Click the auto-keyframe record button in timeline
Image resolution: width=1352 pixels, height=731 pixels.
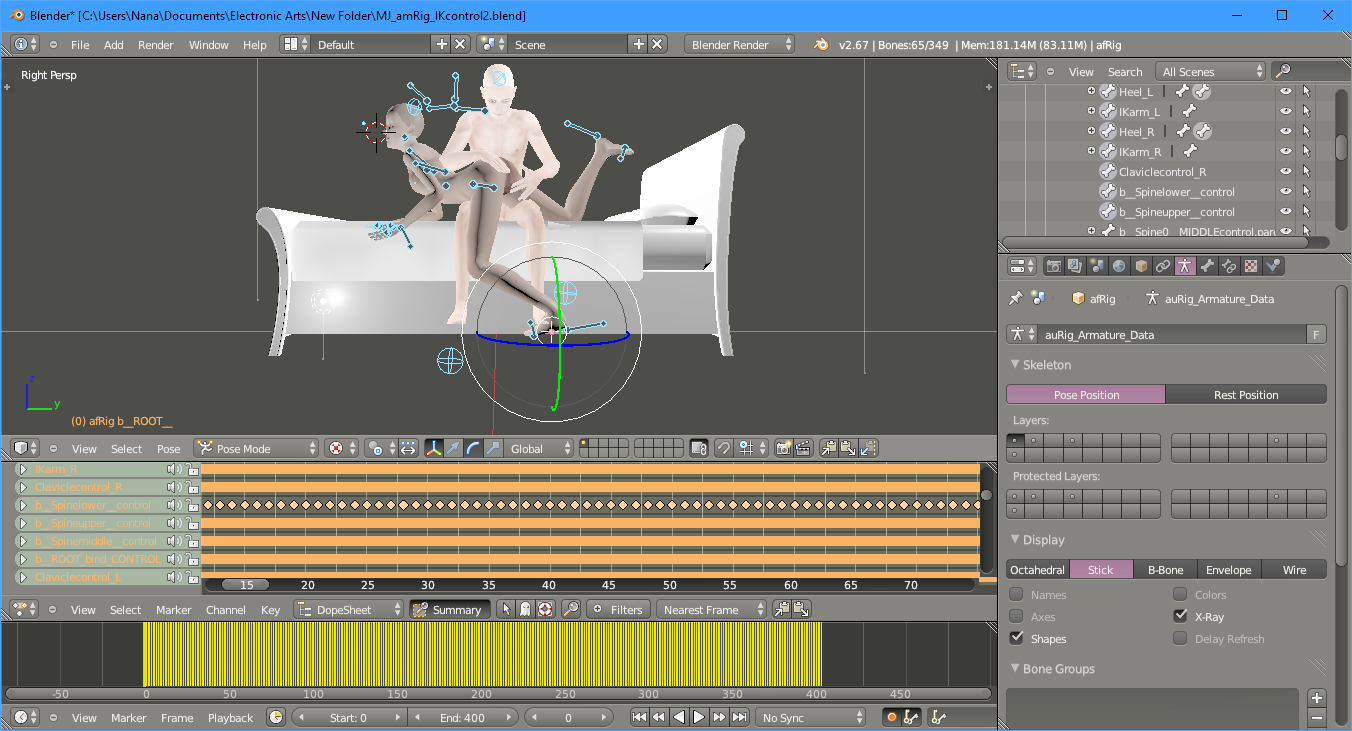tap(891, 717)
